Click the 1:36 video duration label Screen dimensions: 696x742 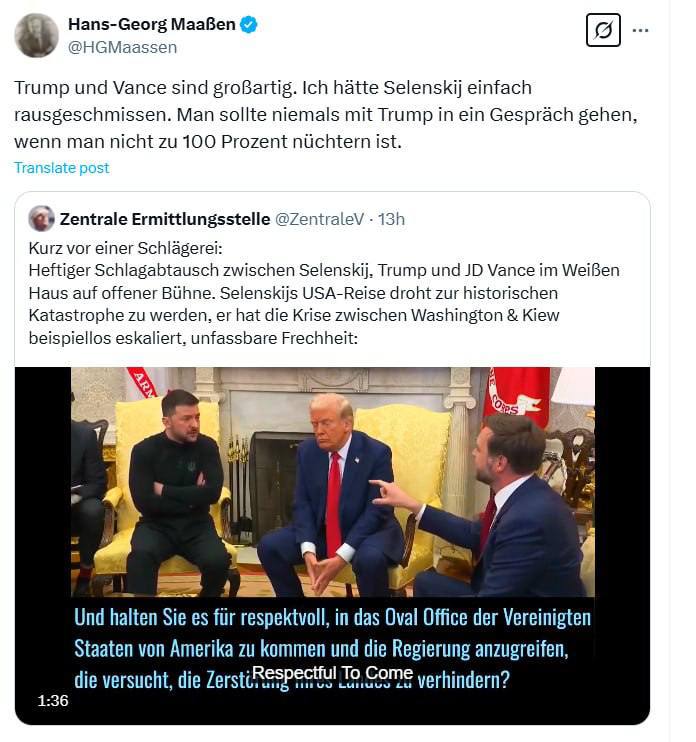[x=52, y=701]
